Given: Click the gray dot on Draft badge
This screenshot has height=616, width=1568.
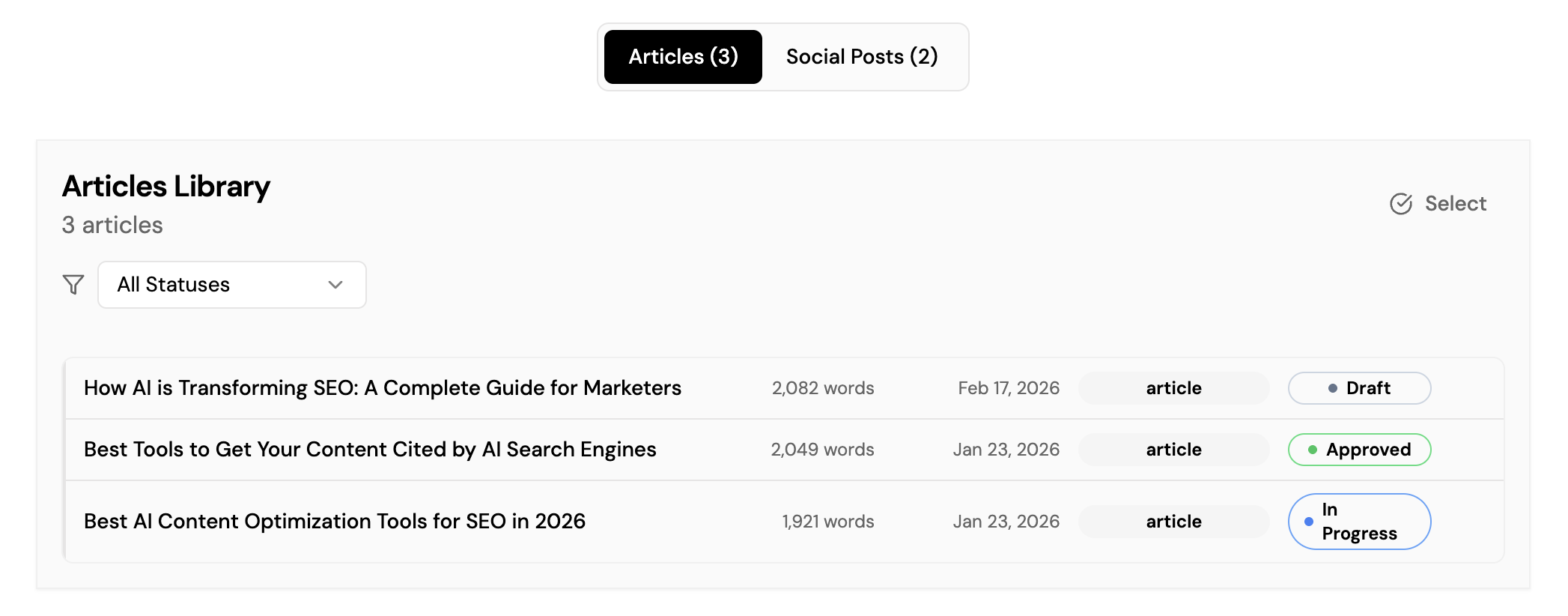Looking at the screenshot, I should [1332, 388].
